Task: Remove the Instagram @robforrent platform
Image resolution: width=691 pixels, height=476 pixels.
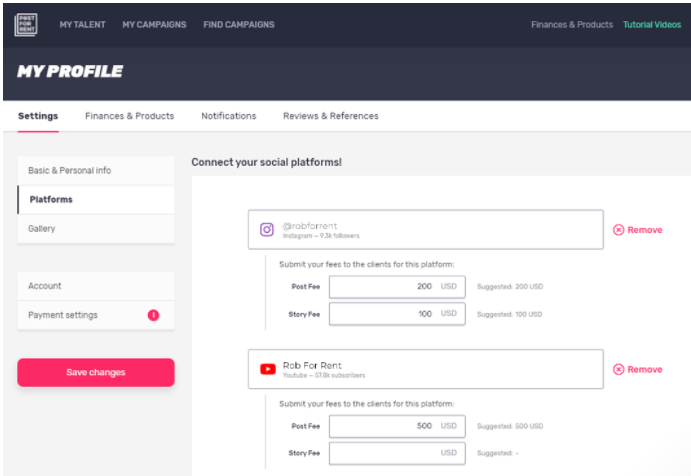Action: [638, 230]
